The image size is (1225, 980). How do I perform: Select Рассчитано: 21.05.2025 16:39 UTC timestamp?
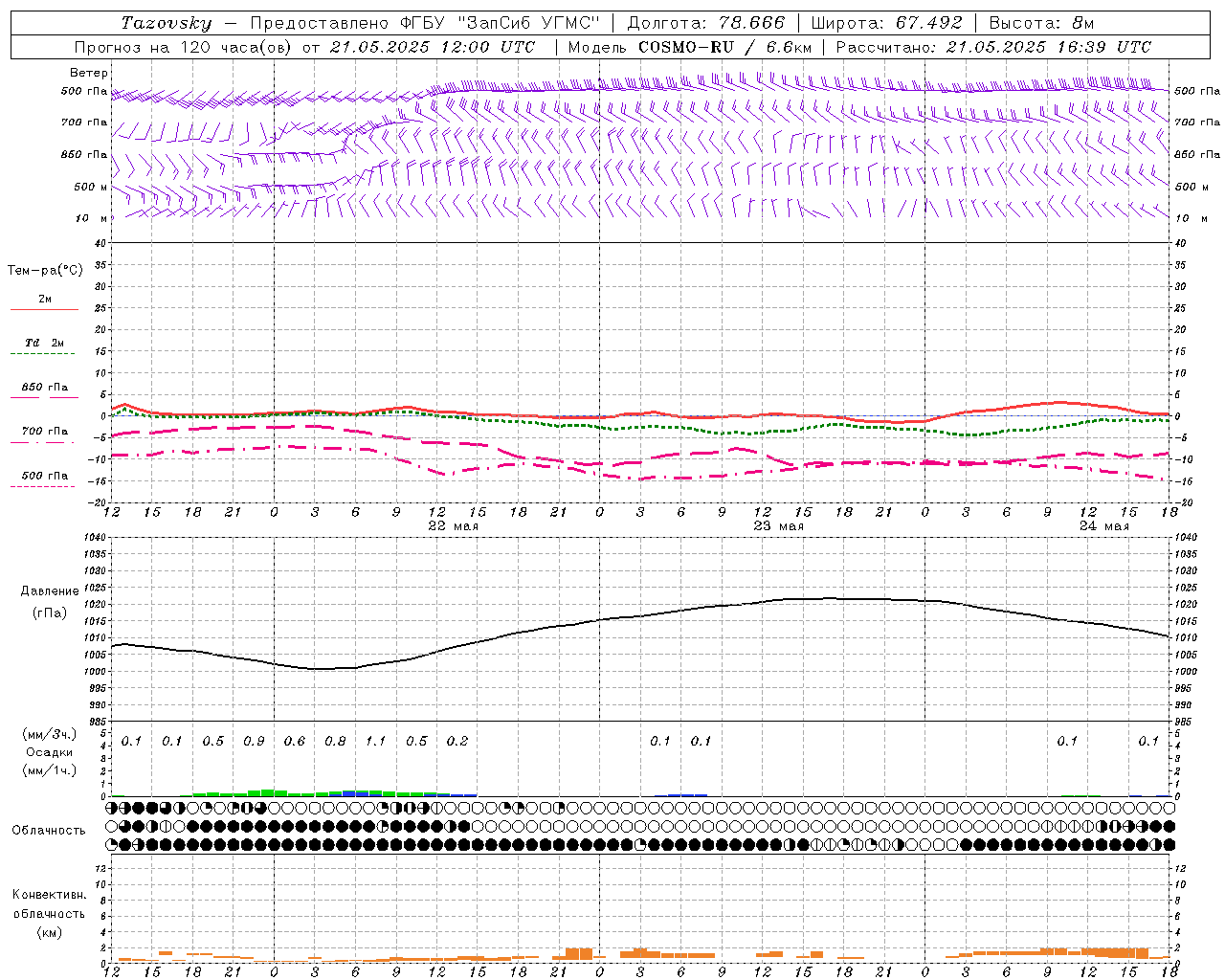click(993, 47)
